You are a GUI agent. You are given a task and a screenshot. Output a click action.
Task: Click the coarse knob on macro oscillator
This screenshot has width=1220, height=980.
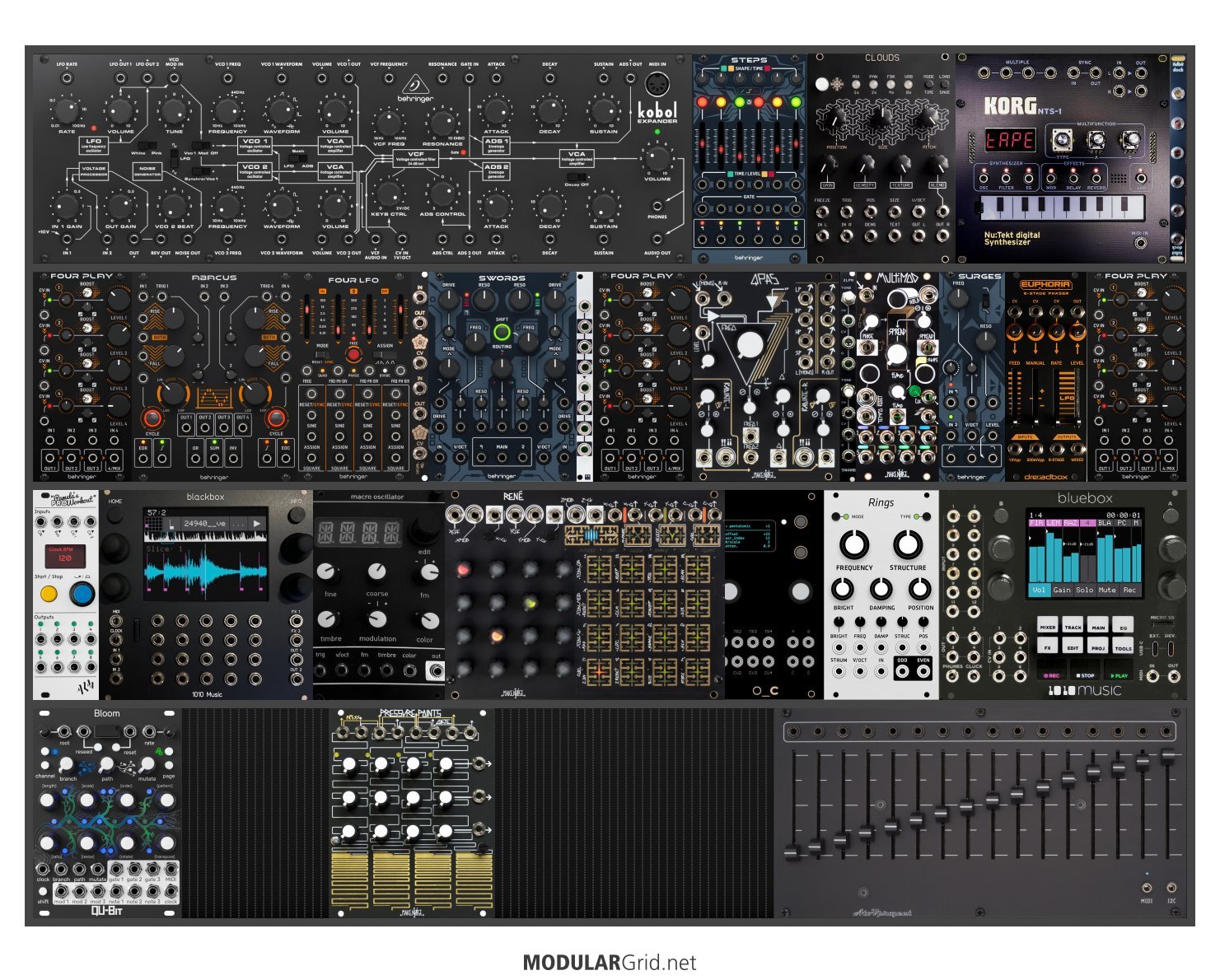click(376, 571)
